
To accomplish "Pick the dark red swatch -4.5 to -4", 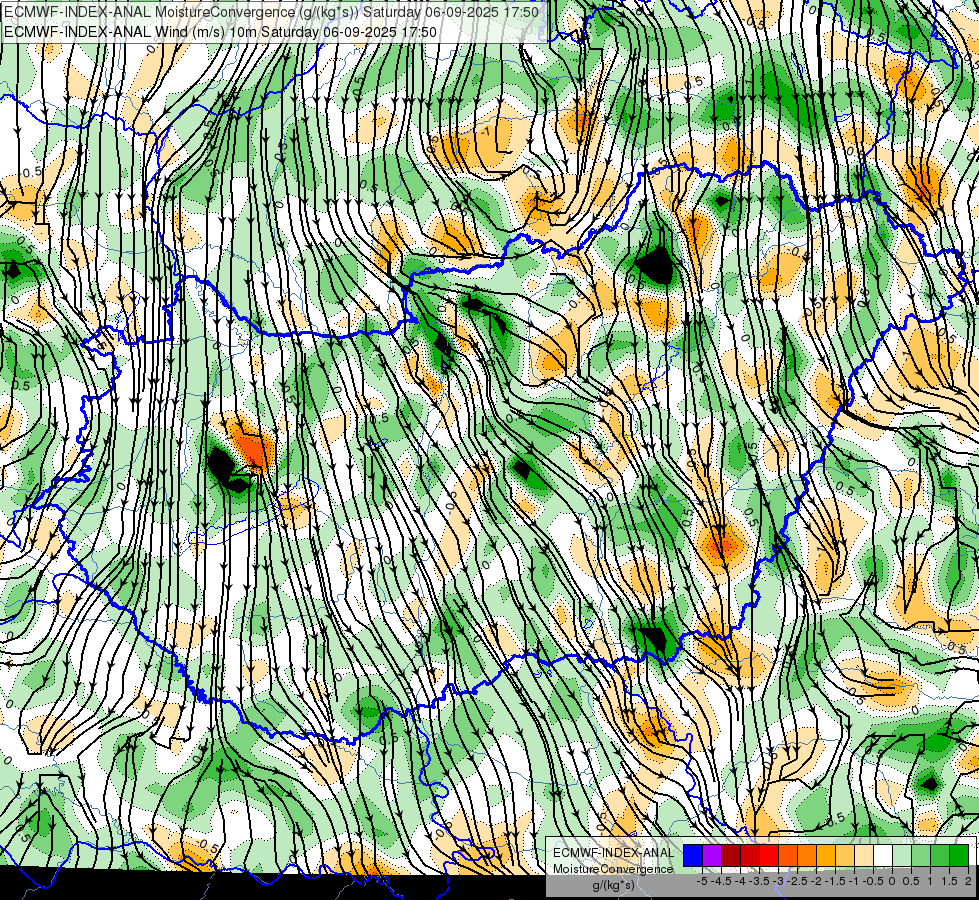I will pos(731,856).
